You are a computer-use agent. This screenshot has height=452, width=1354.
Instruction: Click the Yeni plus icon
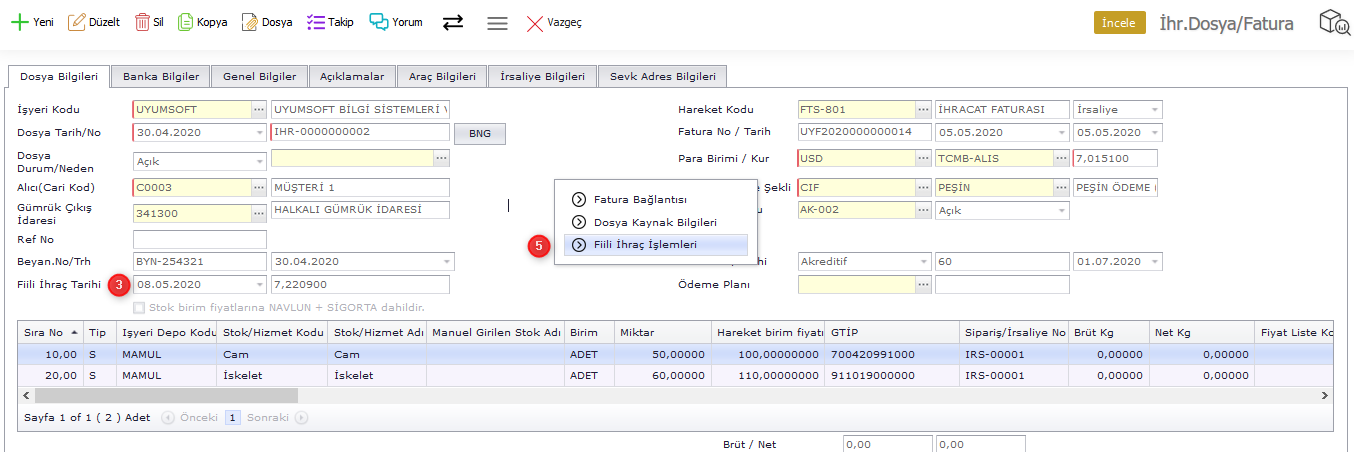click(18, 22)
